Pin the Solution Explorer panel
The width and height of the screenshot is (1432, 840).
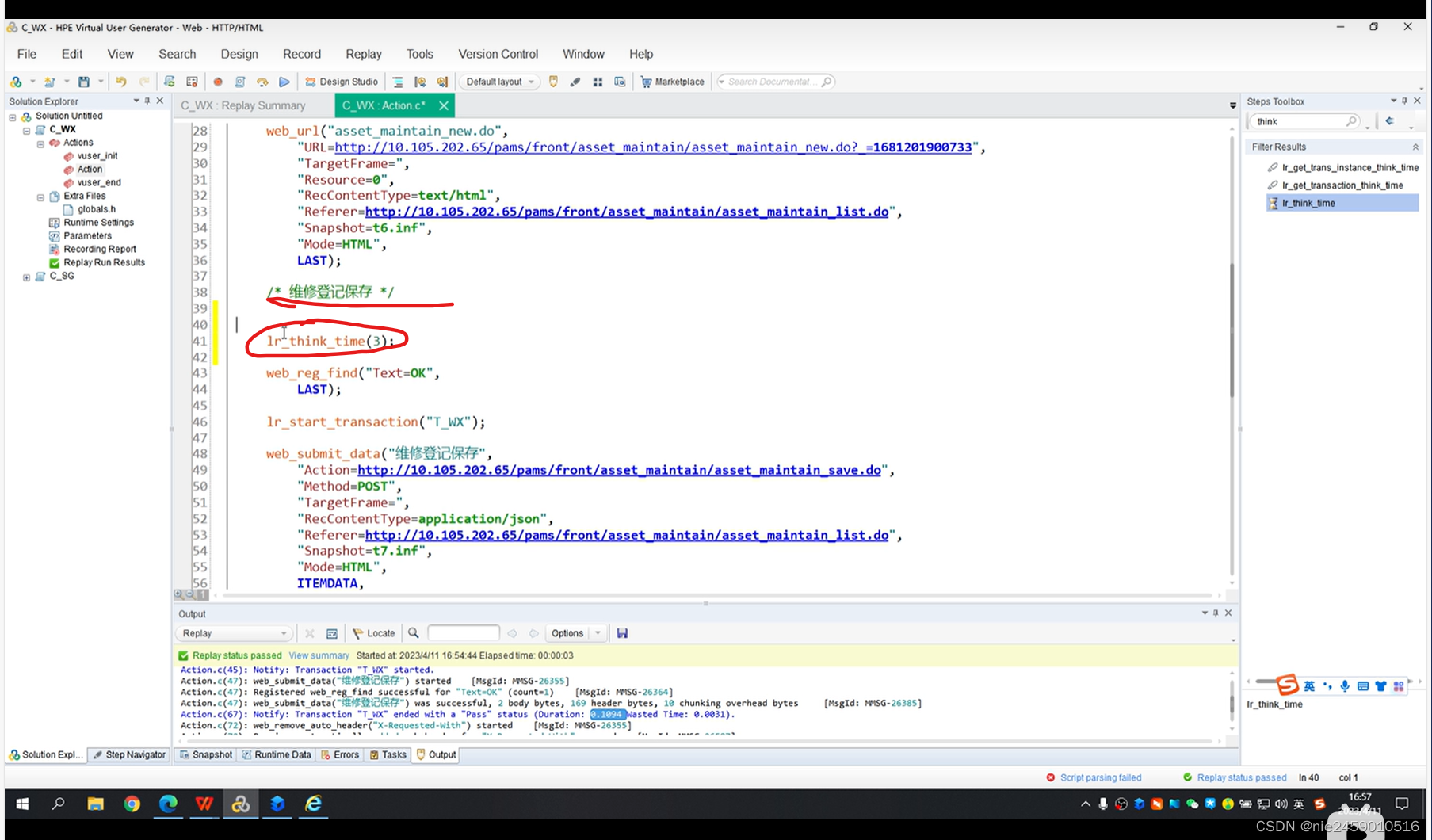(147, 101)
